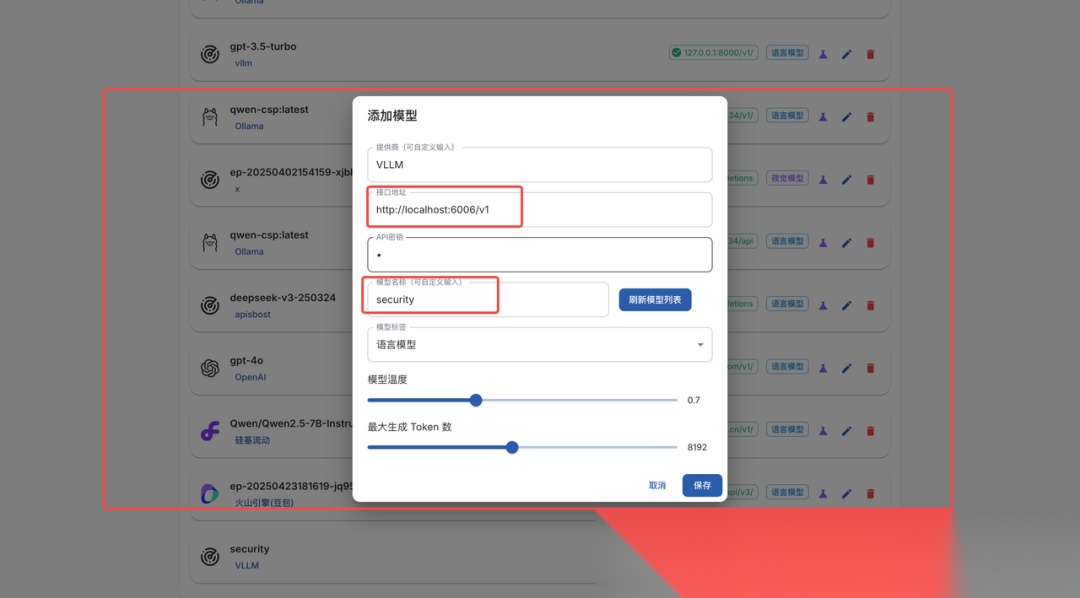Screen dimensions: 1080x598
Task: Click the gpt-3.5-turbo model name
Action: [x=263, y=47]
